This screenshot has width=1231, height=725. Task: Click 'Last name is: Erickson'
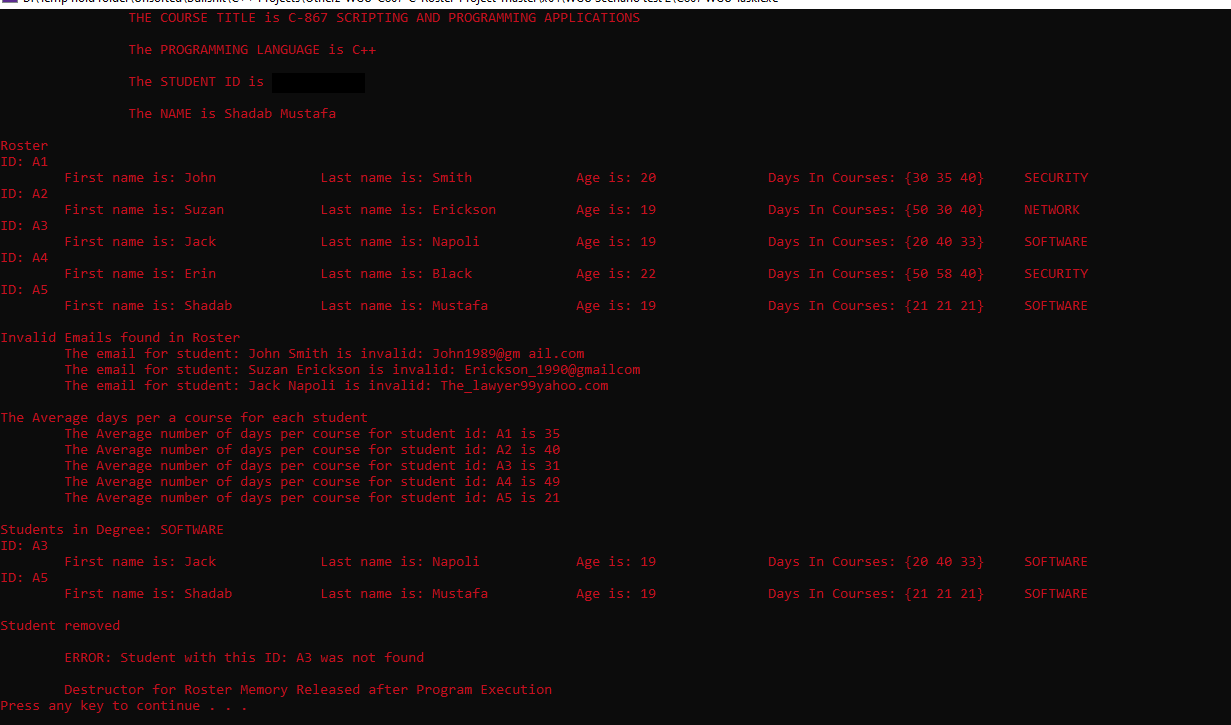coord(408,210)
